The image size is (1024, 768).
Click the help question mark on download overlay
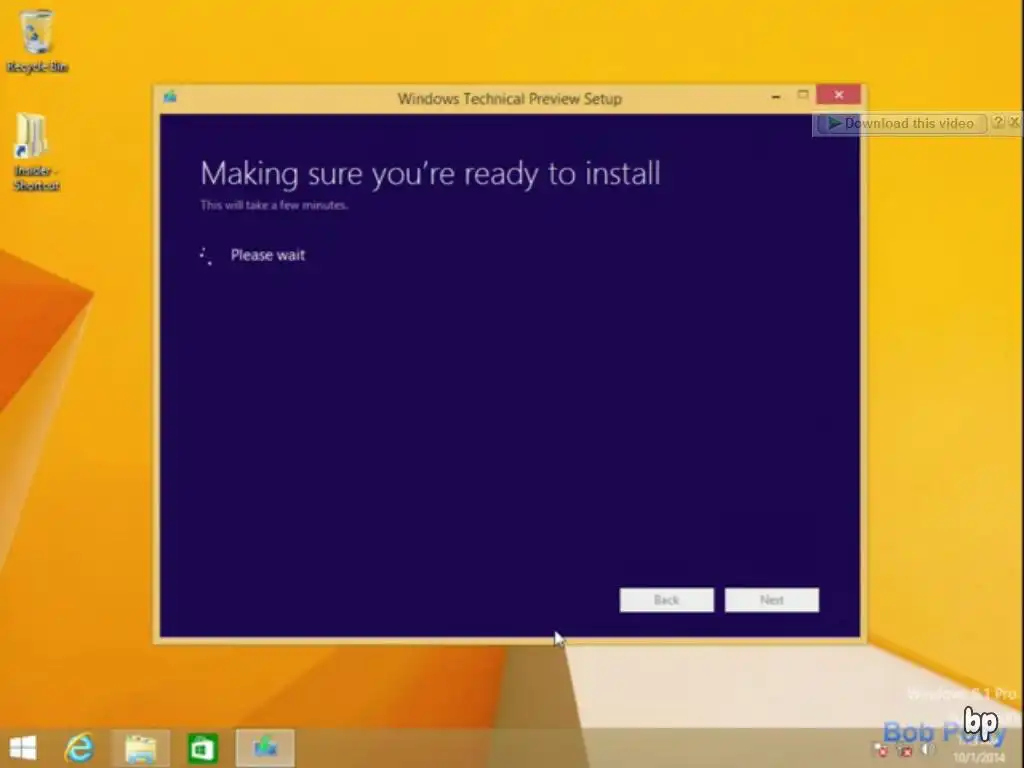[998, 122]
